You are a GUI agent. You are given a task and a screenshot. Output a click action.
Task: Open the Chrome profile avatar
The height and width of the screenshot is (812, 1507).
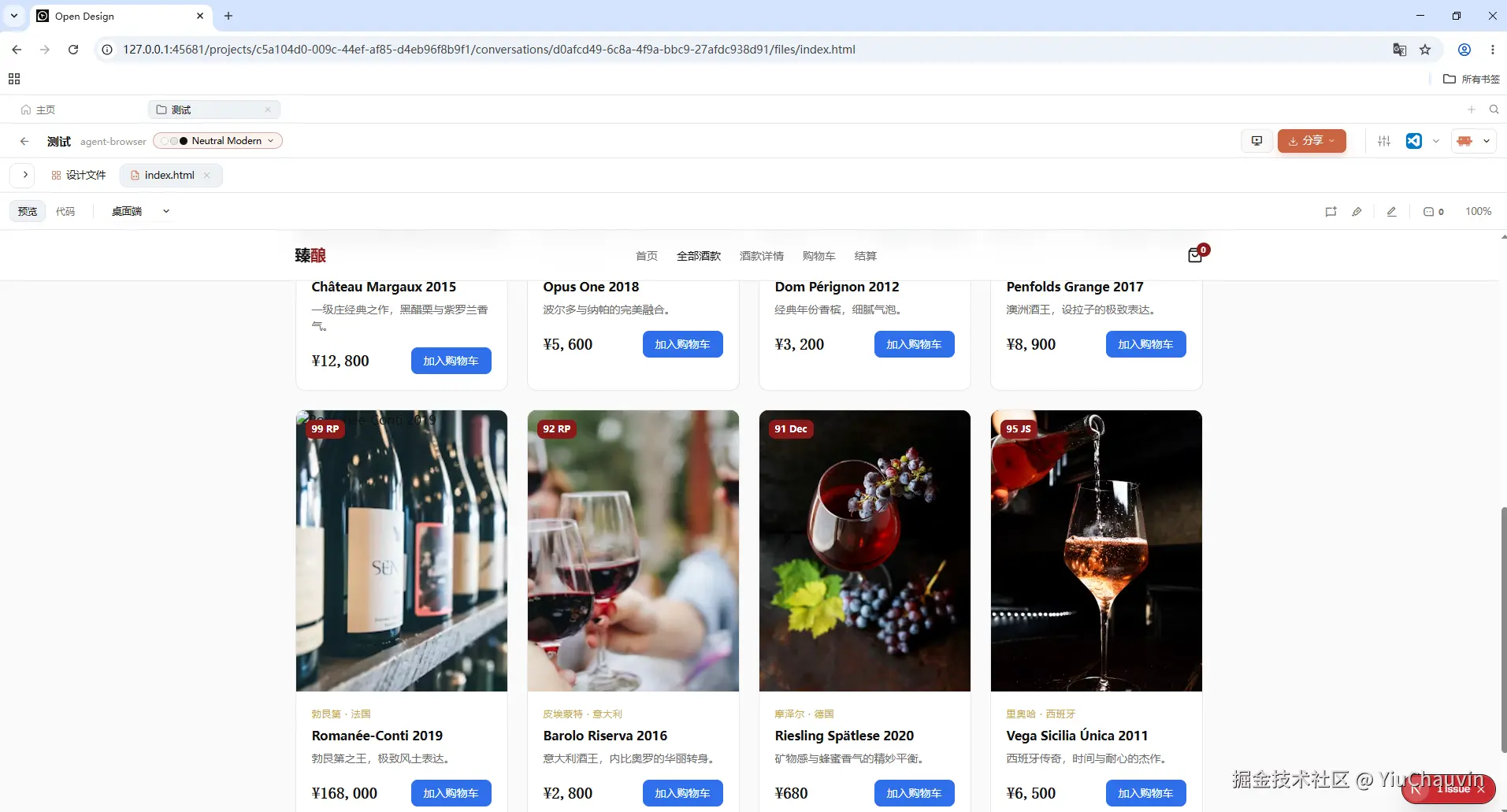pos(1464,50)
